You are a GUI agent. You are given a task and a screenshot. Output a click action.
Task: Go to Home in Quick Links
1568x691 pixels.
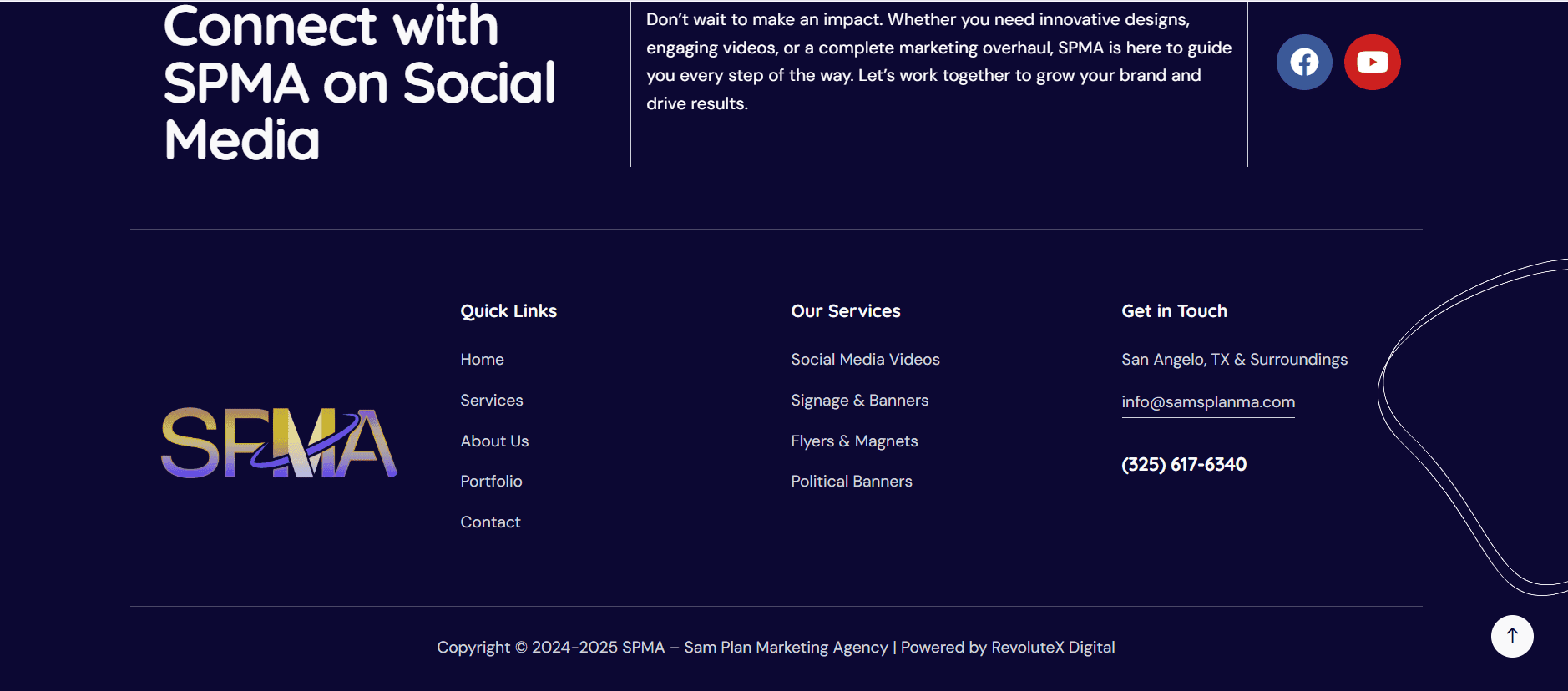[x=482, y=360]
